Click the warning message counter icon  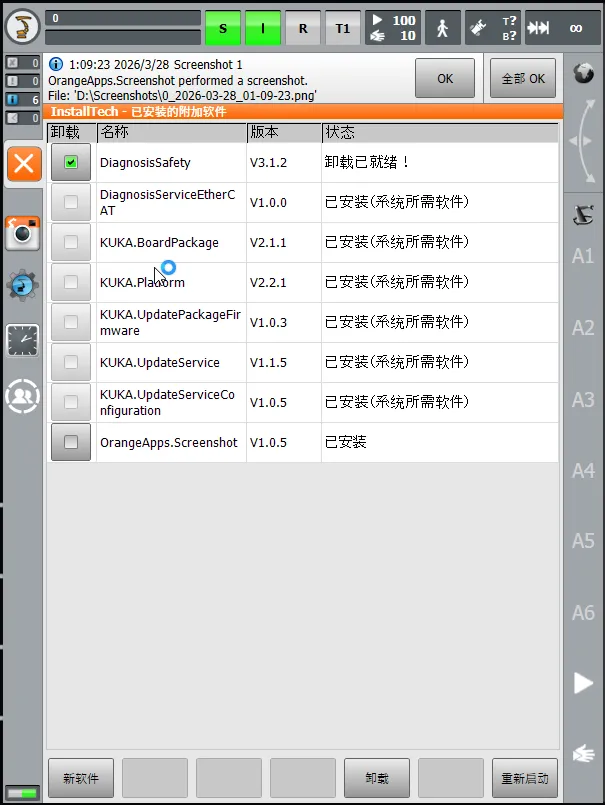coord(23,81)
